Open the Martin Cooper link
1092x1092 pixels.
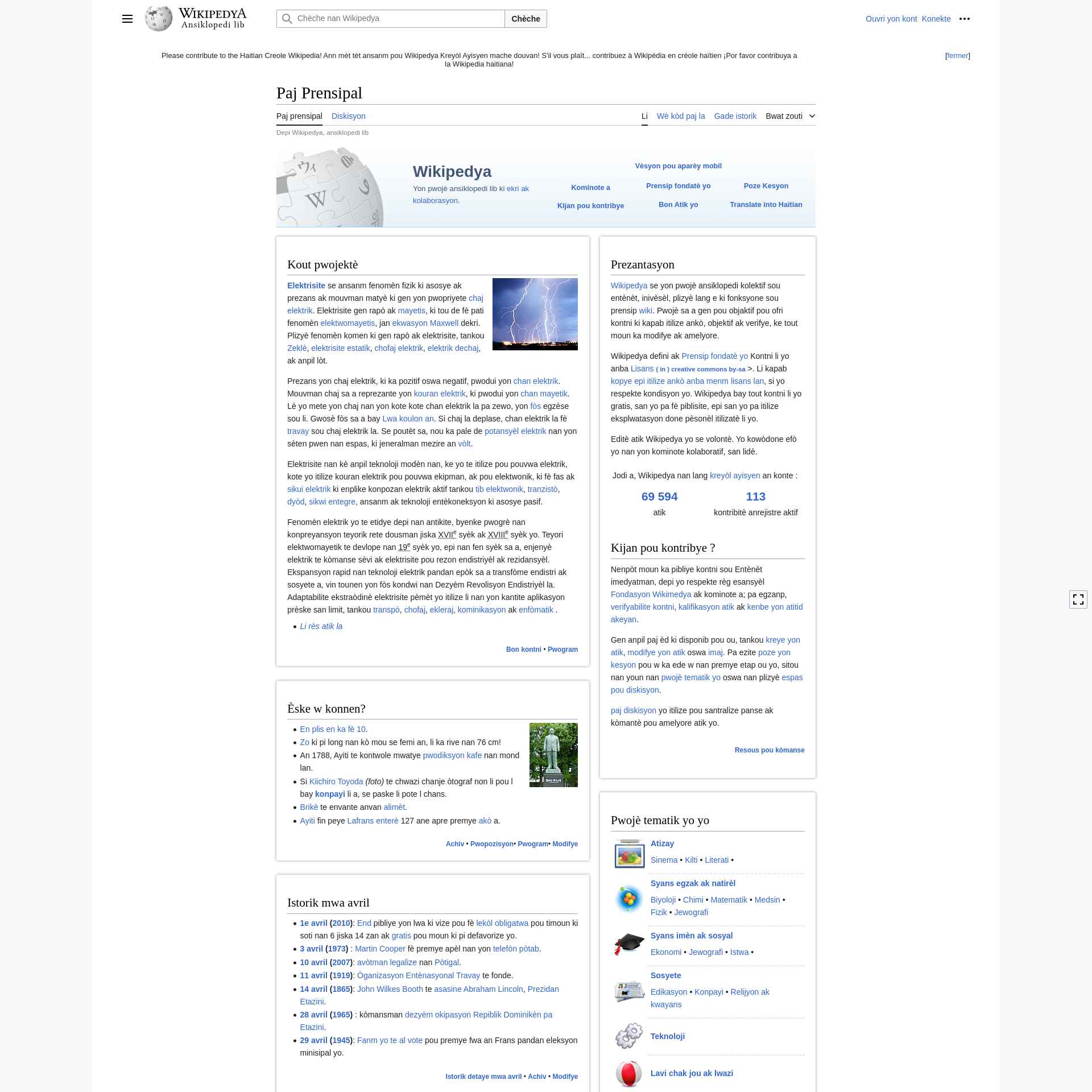coord(380,949)
